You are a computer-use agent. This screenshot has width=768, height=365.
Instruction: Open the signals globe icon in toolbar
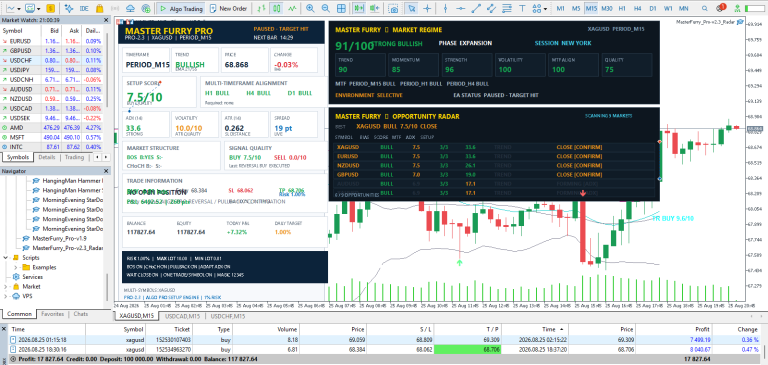(145, 8)
